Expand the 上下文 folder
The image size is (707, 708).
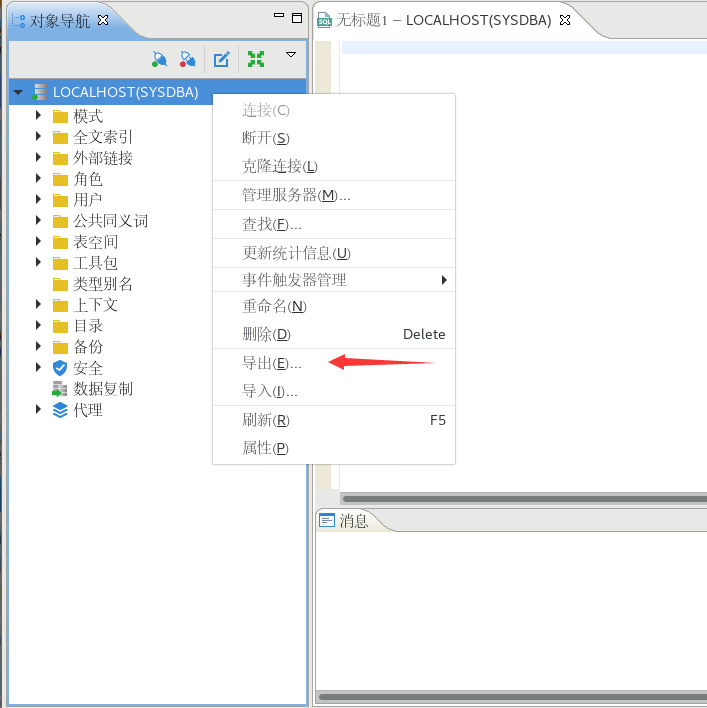[x=38, y=304]
